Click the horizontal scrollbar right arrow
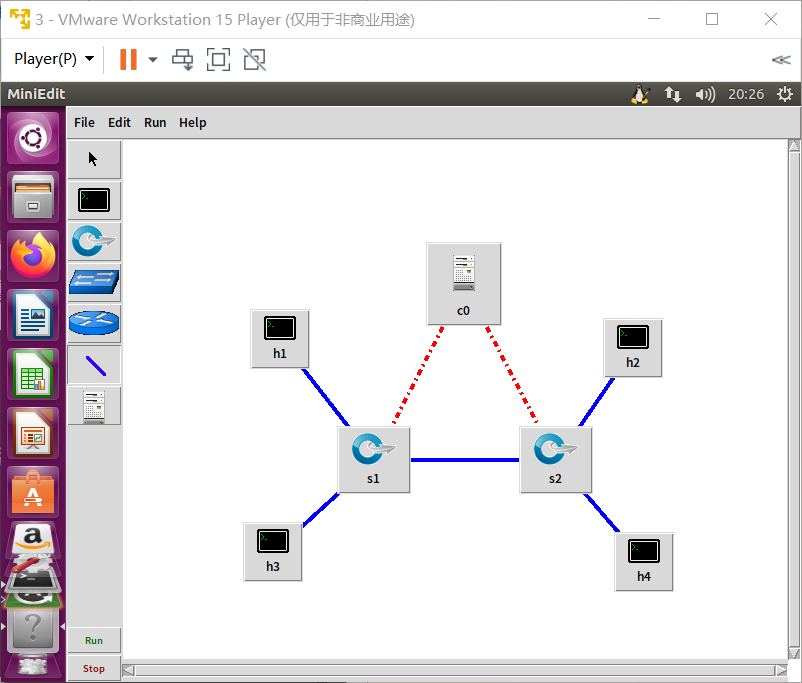Viewport: 802px width, 683px height. [781, 670]
